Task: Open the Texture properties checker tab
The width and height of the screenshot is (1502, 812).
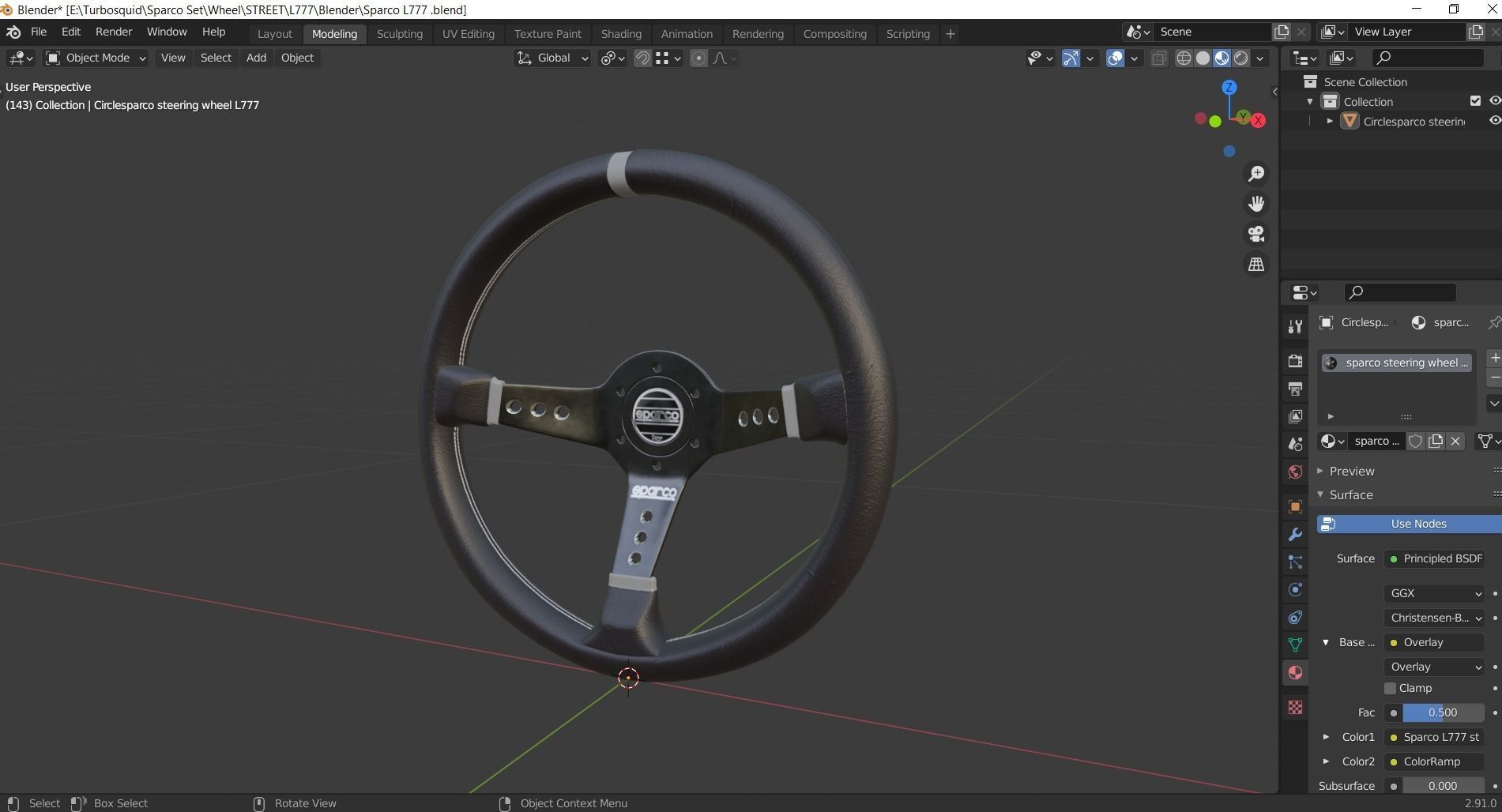Action: click(x=1295, y=708)
